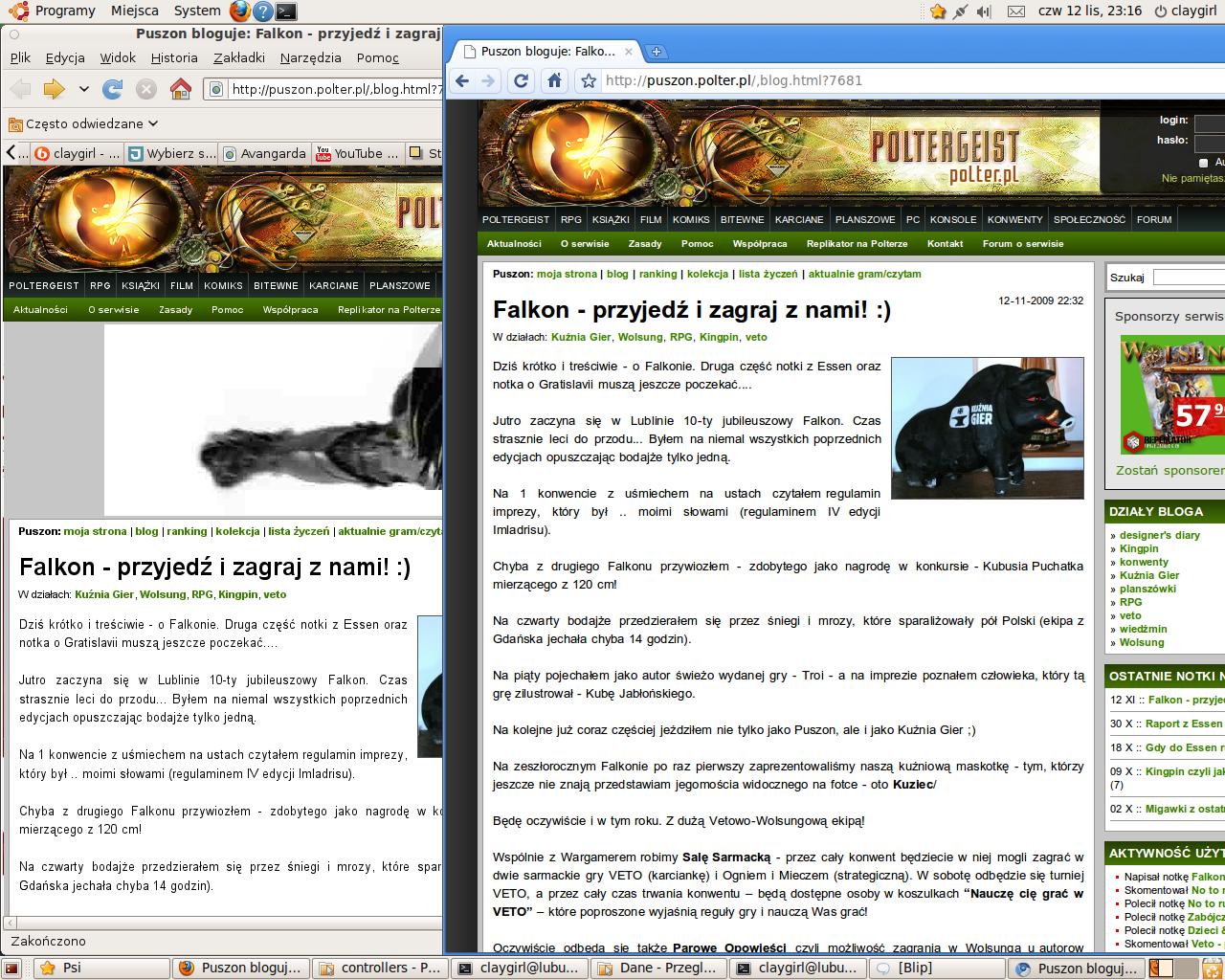Expand the Często odwiedzane bookmarks folder

coord(83,123)
